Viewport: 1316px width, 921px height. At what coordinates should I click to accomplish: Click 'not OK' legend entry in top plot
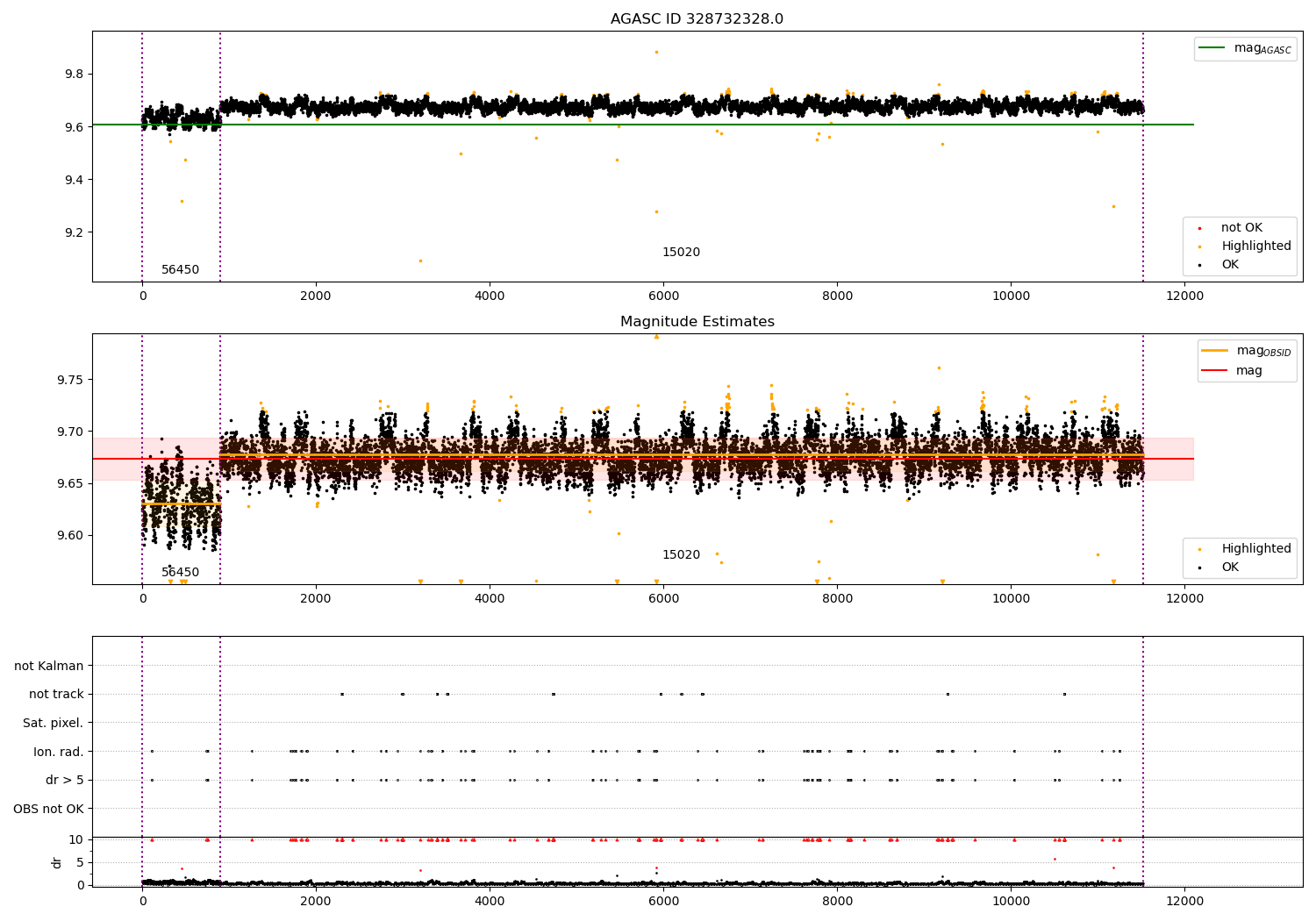(x=1241, y=228)
